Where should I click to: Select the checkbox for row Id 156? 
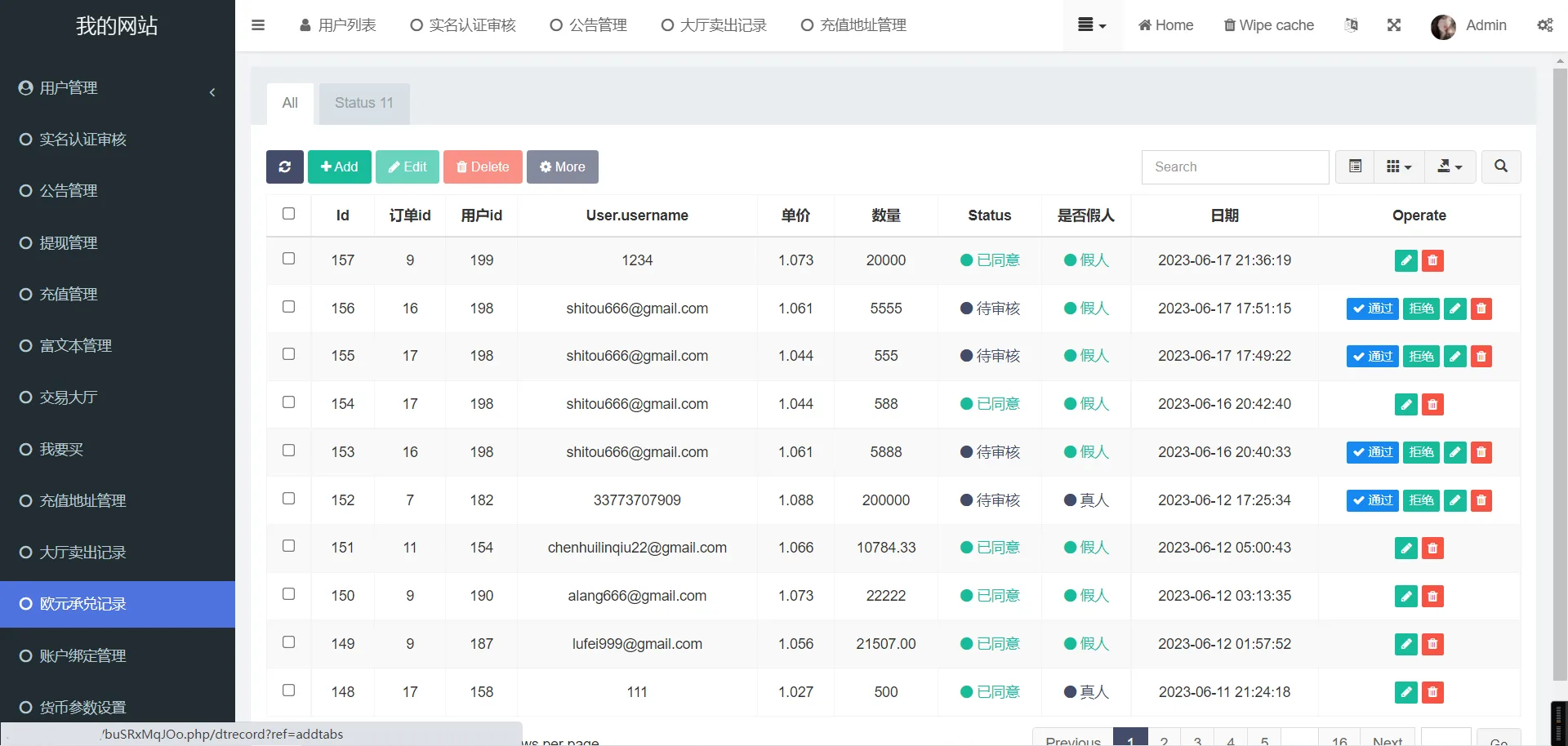tap(288, 307)
